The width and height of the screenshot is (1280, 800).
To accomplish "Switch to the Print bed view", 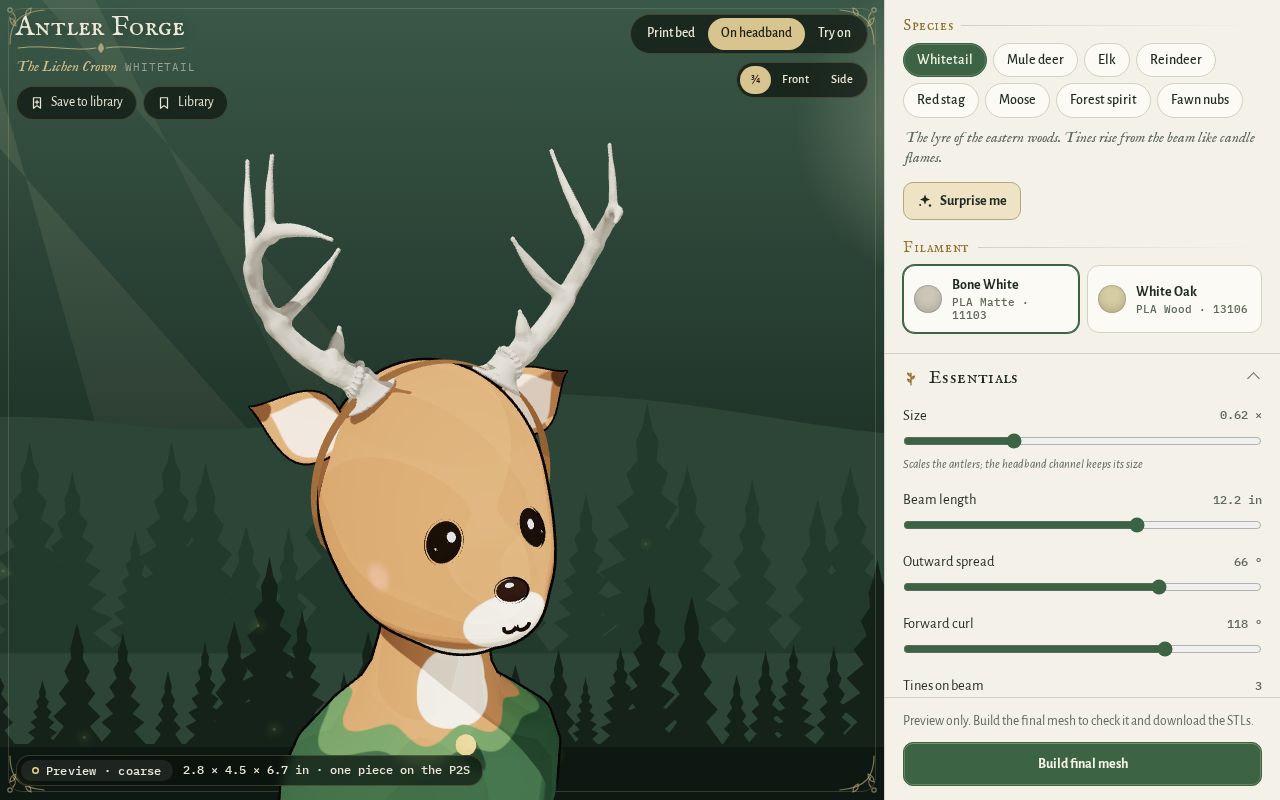I will click(670, 33).
